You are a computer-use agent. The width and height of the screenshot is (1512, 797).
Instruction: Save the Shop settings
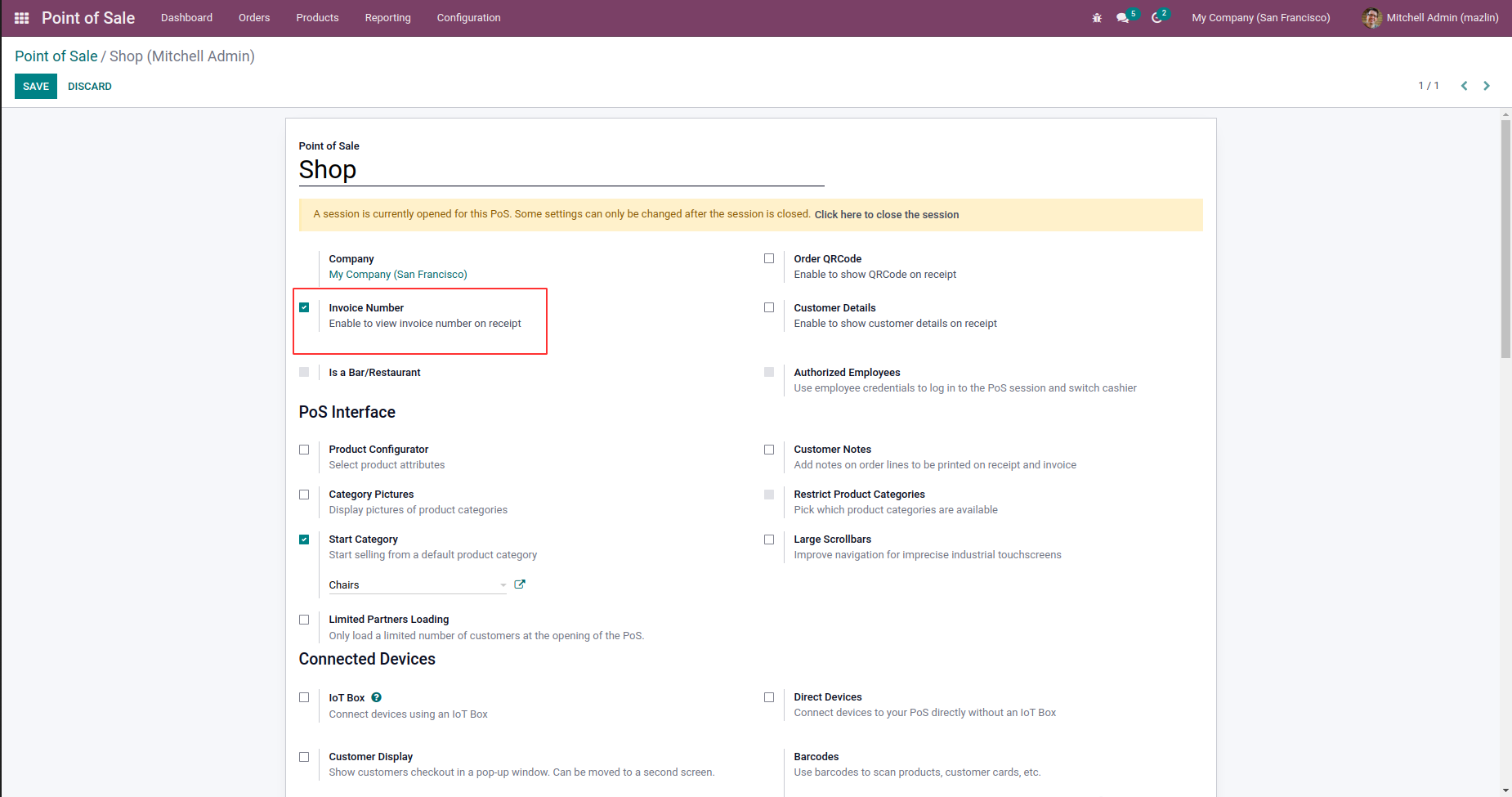tap(36, 86)
